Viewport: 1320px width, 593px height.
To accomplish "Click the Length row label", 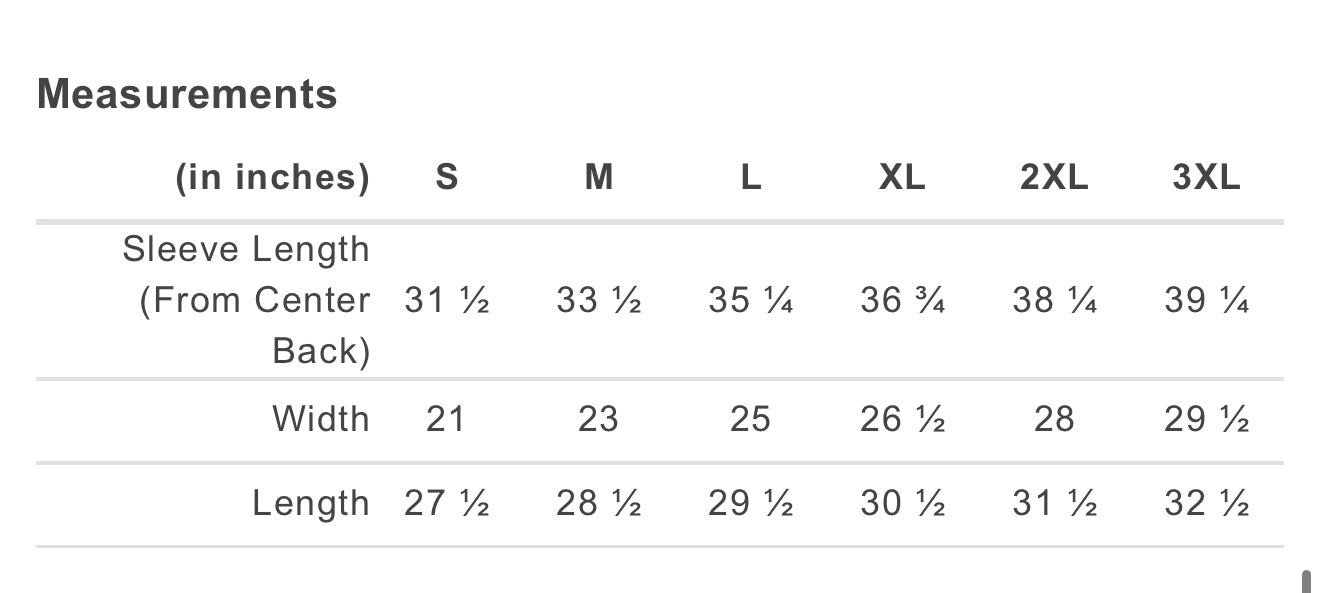I will tap(311, 503).
